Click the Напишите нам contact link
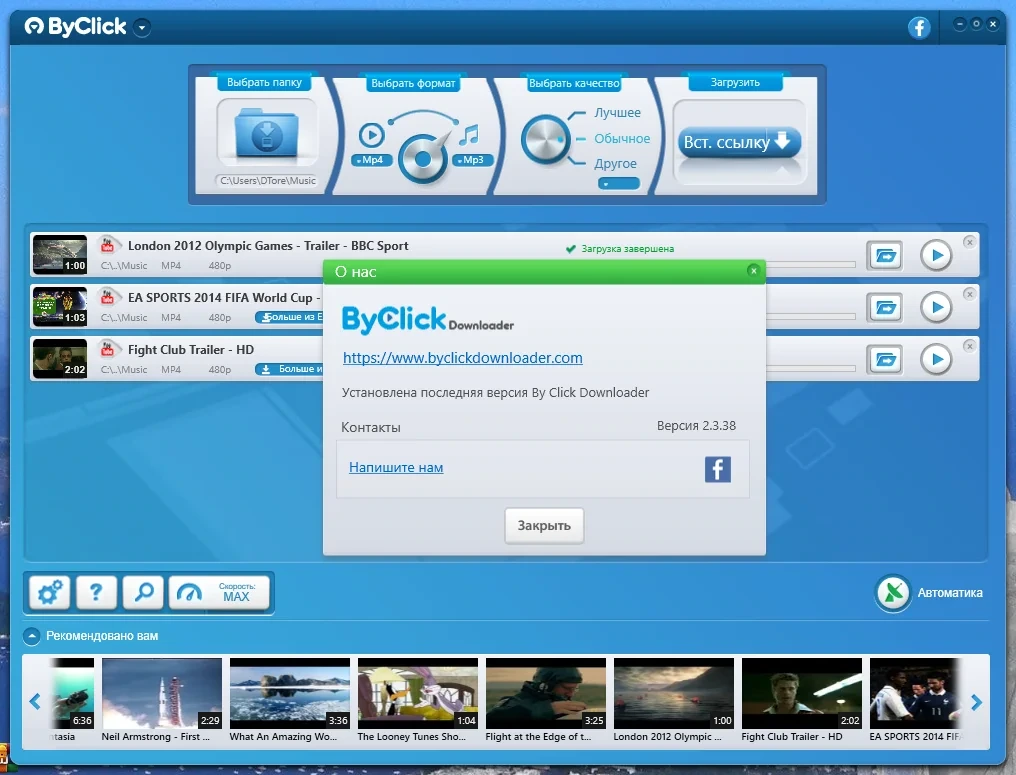The height and width of the screenshot is (775, 1016). click(x=396, y=467)
